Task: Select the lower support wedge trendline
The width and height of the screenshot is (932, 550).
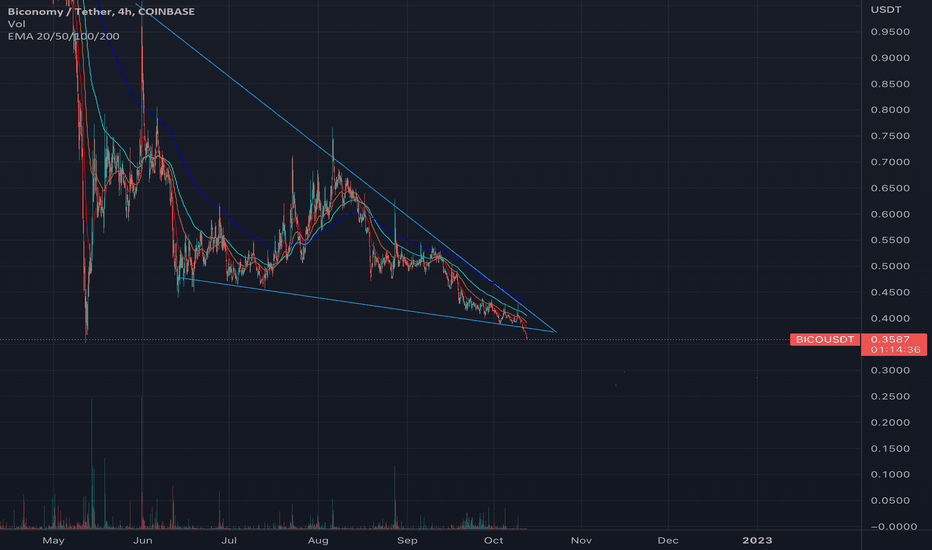Action: 369,306
